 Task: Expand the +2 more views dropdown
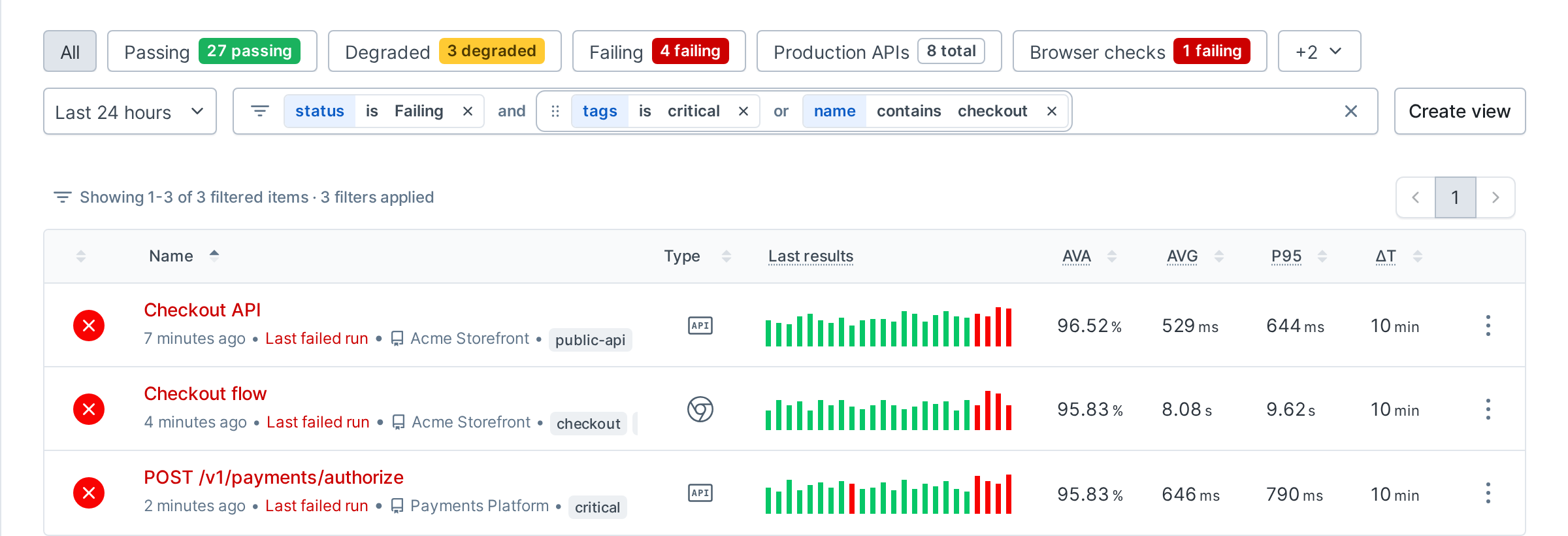[x=1320, y=51]
